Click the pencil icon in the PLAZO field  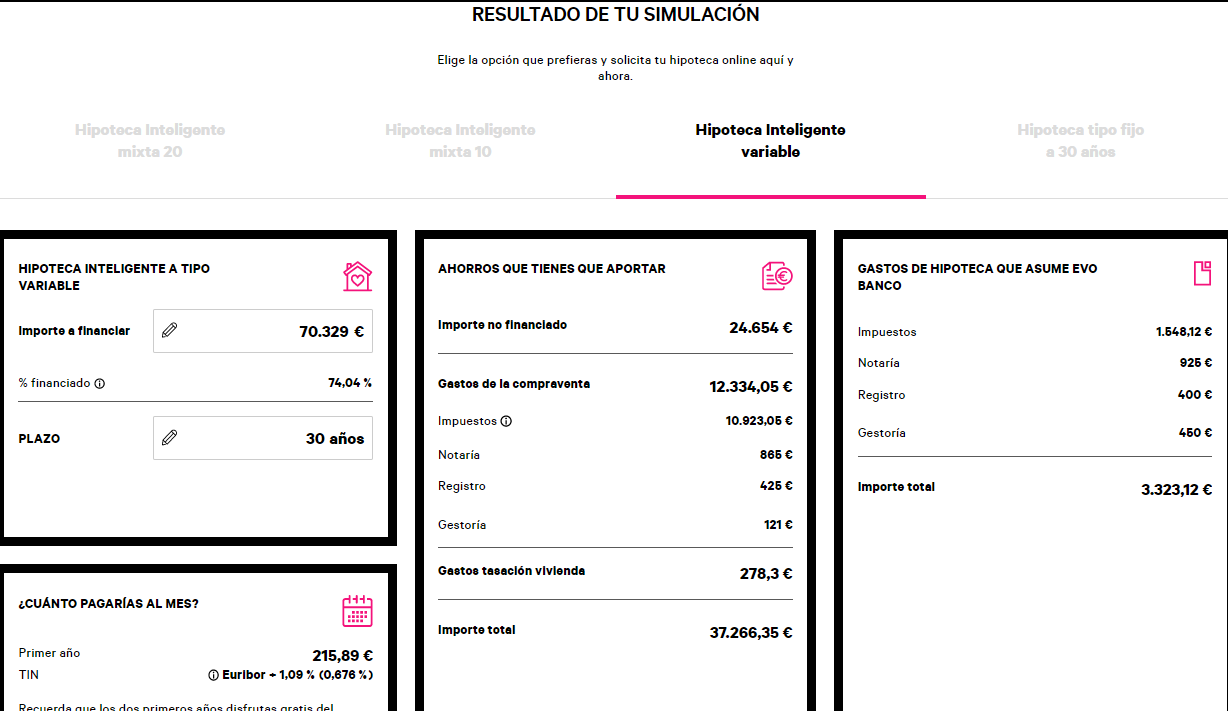click(x=169, y=437)
